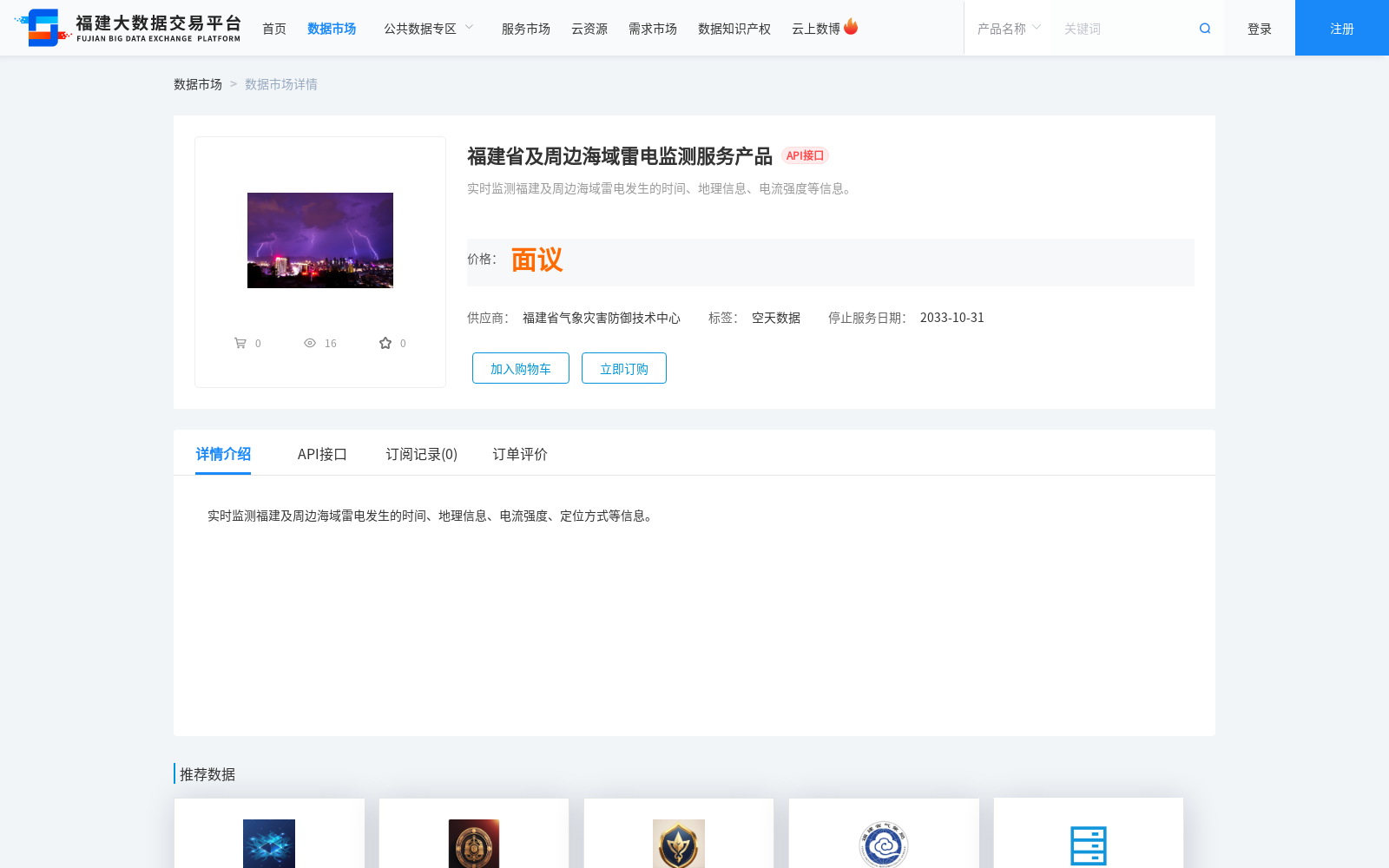Open the 云上数博 navigation item
Screen dimensions: 1389x868
coord(816,29)
